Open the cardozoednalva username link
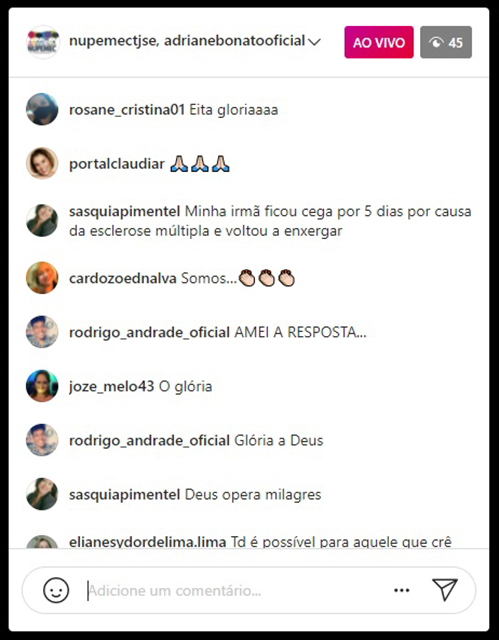This screenshot has width=499, height=640. point(122,278)
